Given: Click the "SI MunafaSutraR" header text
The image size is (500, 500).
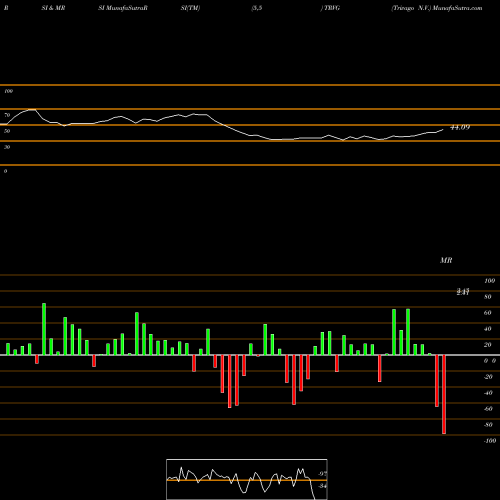Looking at the screenshot, I should click(x=123, y=8).
